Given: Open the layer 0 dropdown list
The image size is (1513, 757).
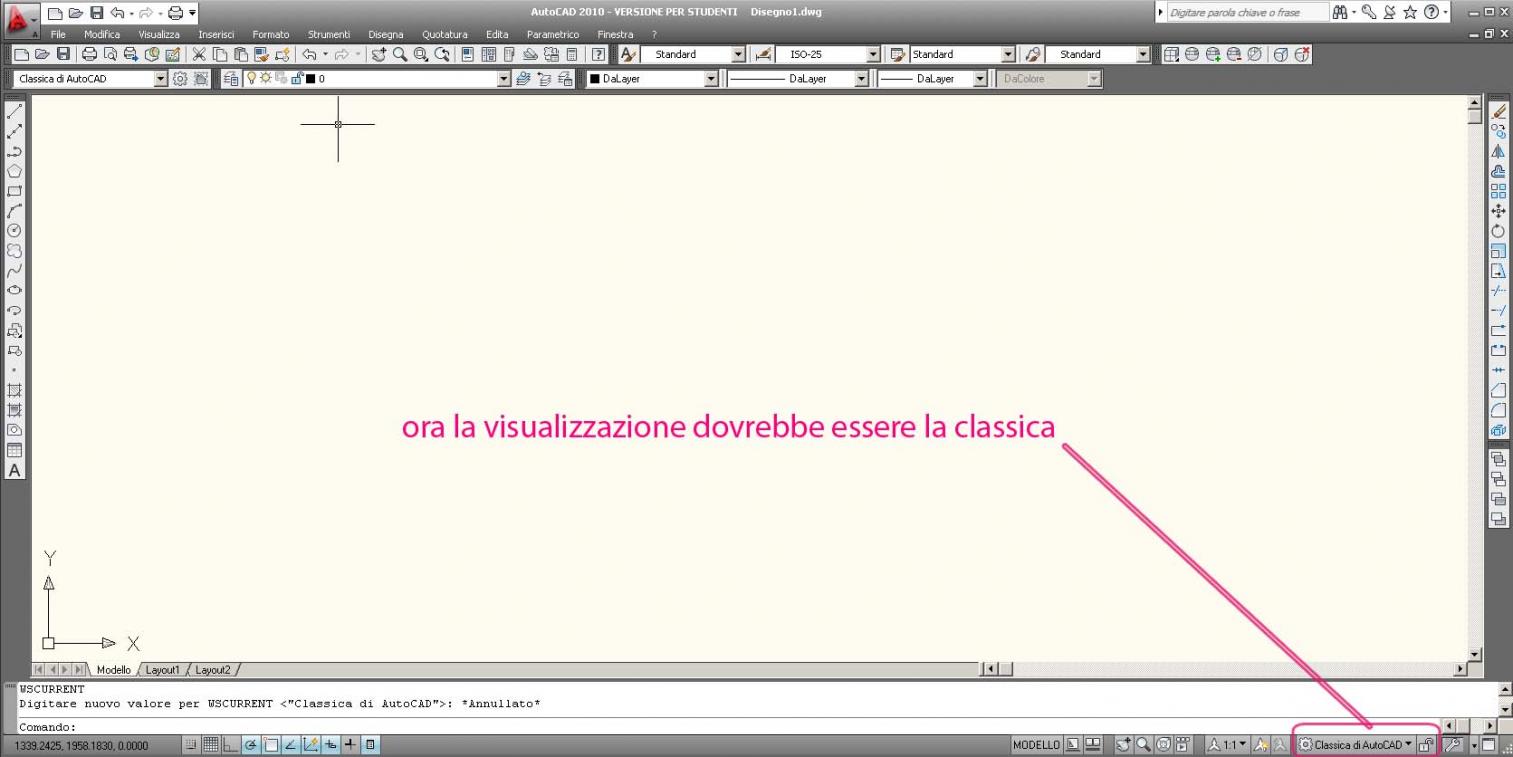Looking at the screenshot, I should click(x=505, y=78).
